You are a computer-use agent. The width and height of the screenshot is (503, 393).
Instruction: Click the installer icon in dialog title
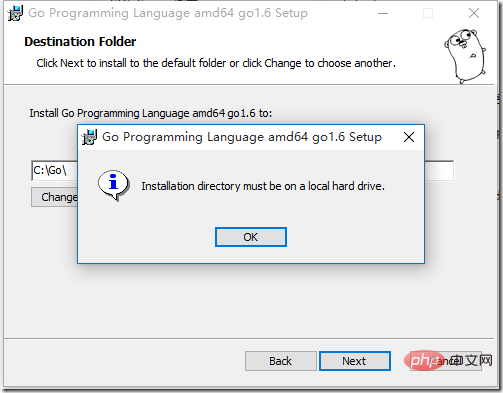click(89, 137)
